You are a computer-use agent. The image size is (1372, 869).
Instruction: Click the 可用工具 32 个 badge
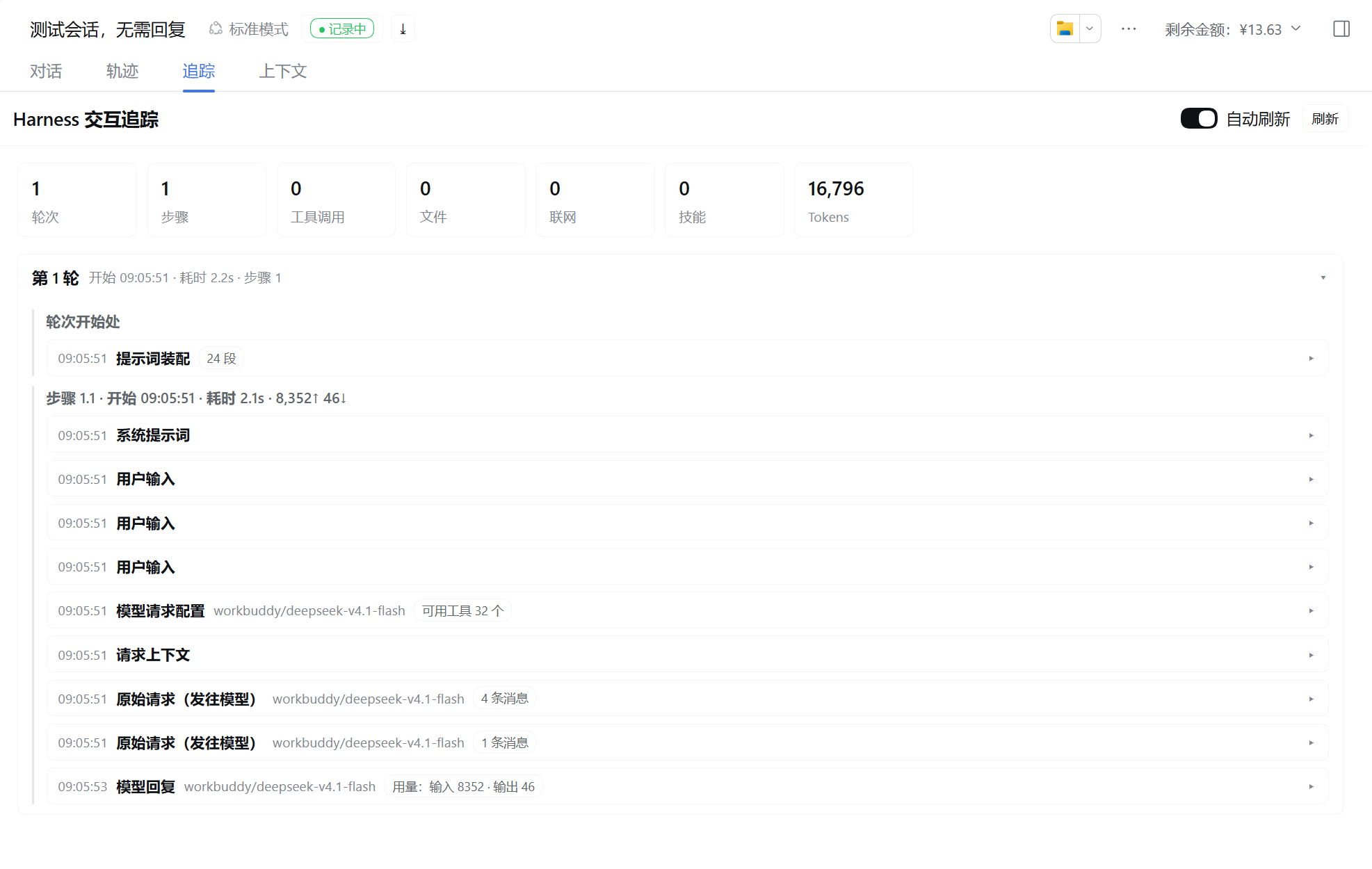tap(462, 611)
